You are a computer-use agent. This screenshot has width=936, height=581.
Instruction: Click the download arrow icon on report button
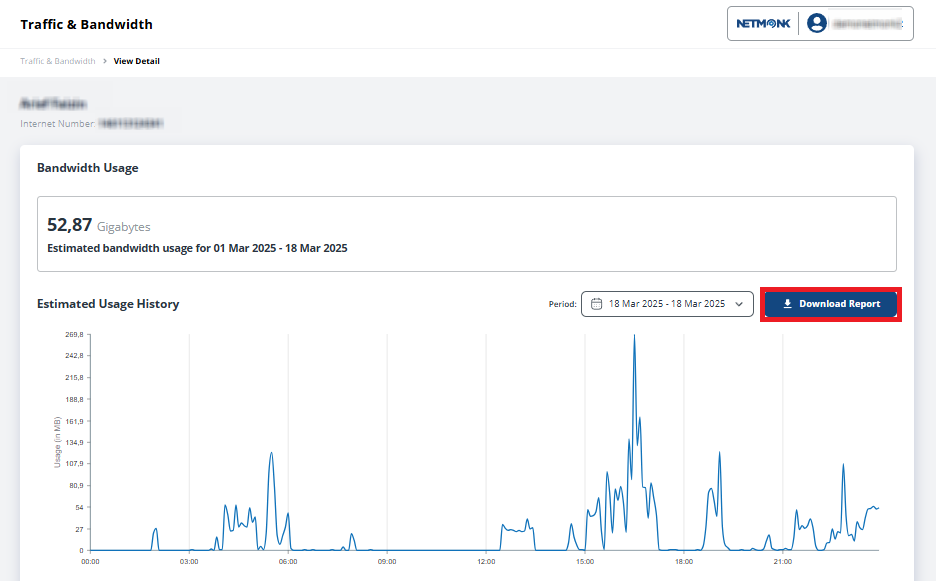click(x=787, y=304)
